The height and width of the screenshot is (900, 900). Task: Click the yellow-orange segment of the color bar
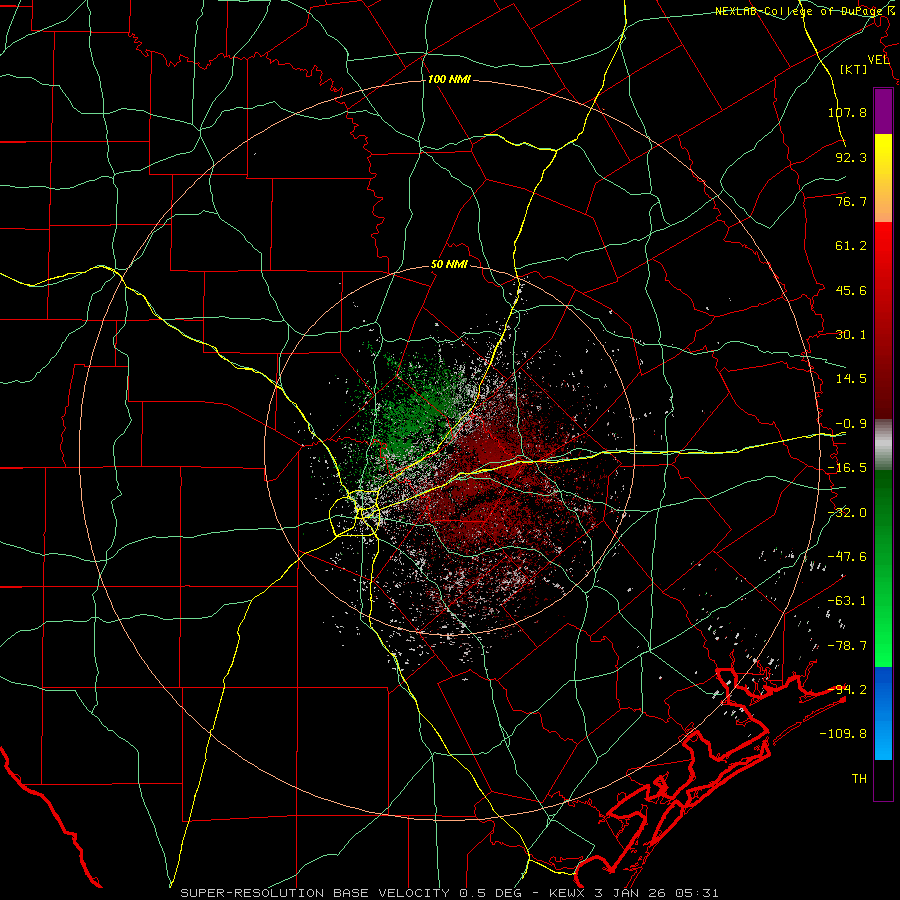pyautogui.click(x=883, y=178)
